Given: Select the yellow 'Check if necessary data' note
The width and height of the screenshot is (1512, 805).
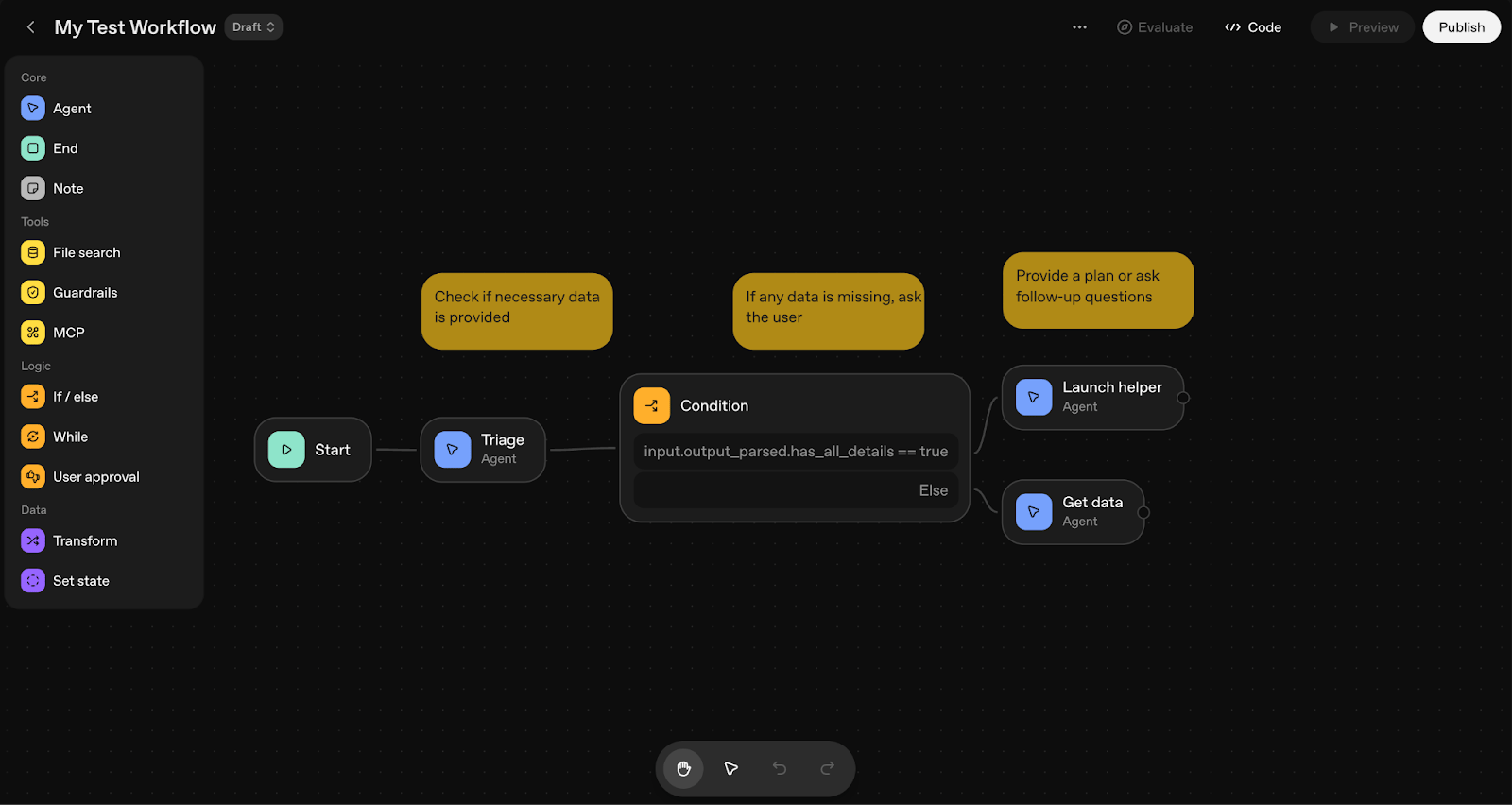Looking at the screenshot, I should coord(517,311).
